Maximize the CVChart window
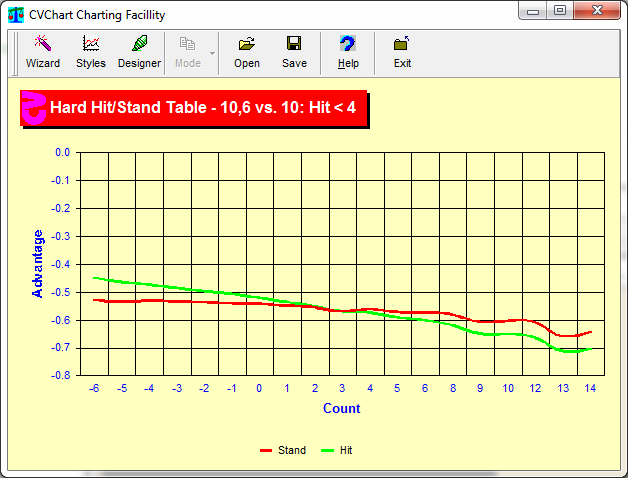Screen dimensions: 628x478 coord(560,11)
